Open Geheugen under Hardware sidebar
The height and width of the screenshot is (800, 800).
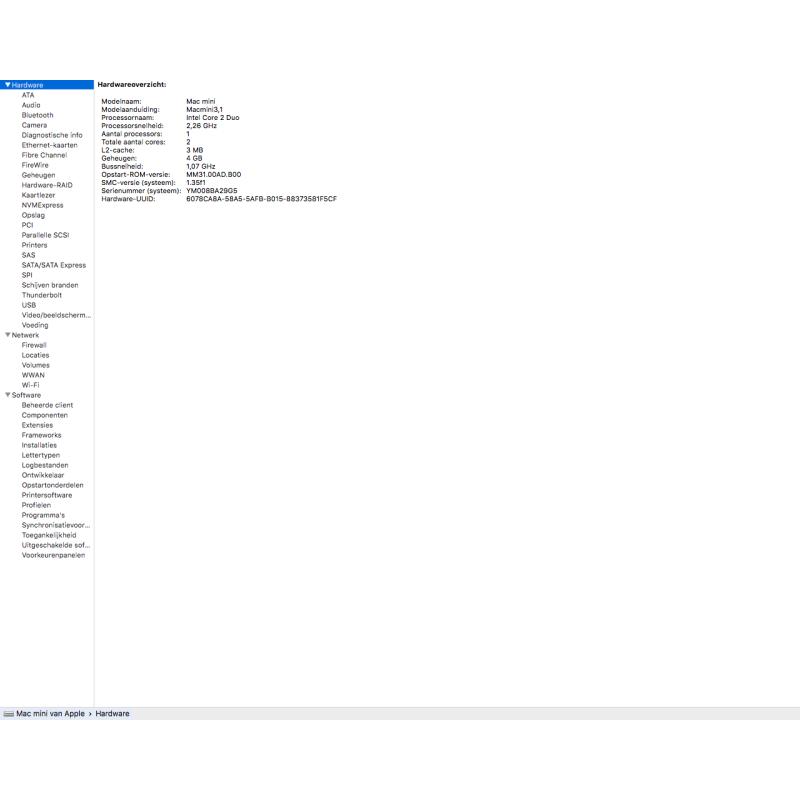(38, 175)
